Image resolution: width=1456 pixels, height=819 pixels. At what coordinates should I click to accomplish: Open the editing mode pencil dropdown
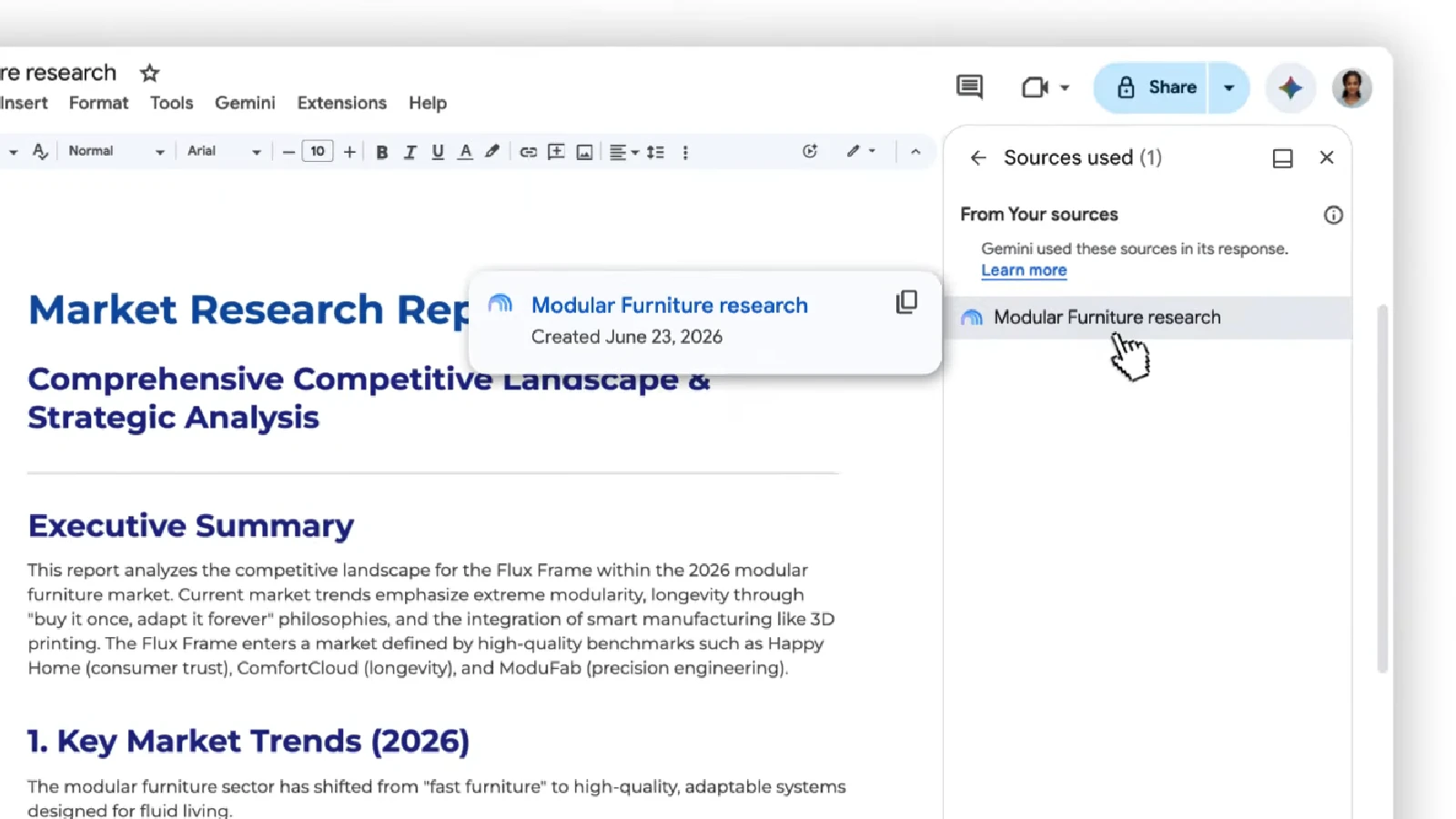[x=860, y=151]
